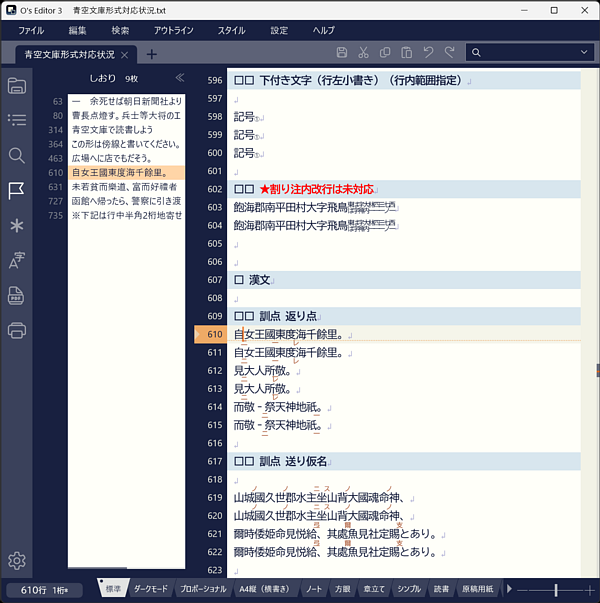Viewport: 600px width, 603px height.
Task: Click the 漢文 heading on line 607
Action: pyautogui.click(x=259, y=280)
